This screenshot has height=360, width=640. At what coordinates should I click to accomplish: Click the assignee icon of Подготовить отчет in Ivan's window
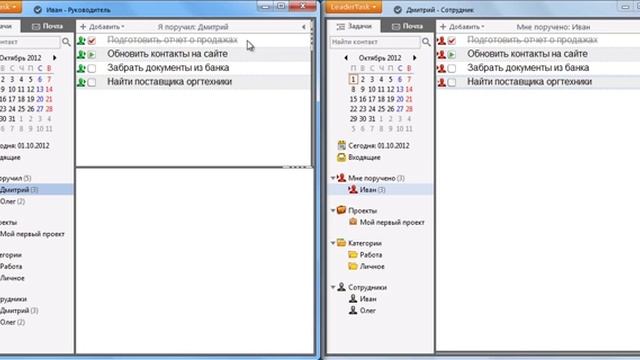click(x=81, y=40)
